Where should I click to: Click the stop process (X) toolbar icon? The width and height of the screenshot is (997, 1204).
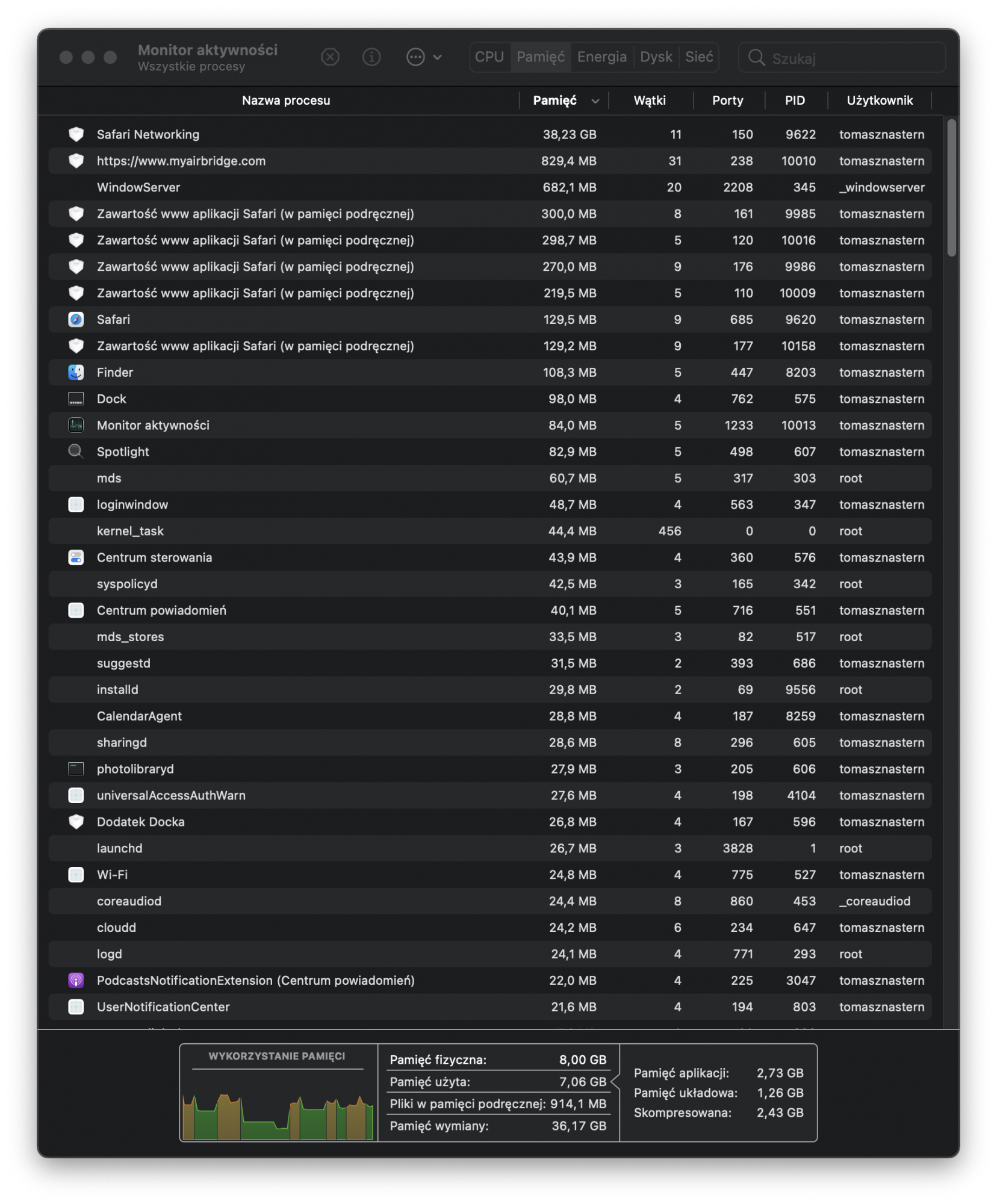pos(330,57)
